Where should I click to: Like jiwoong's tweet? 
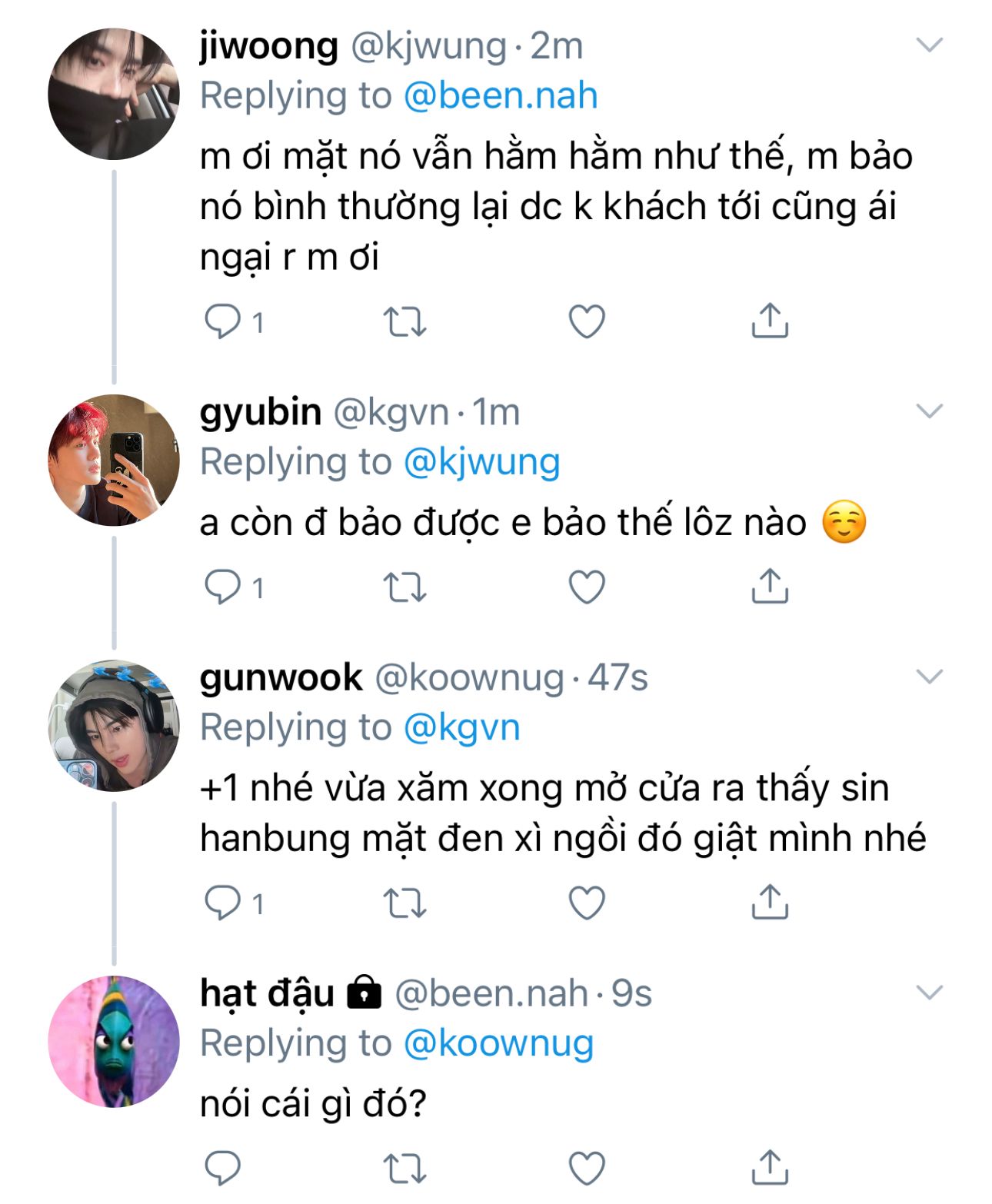(x=587, y=321)
